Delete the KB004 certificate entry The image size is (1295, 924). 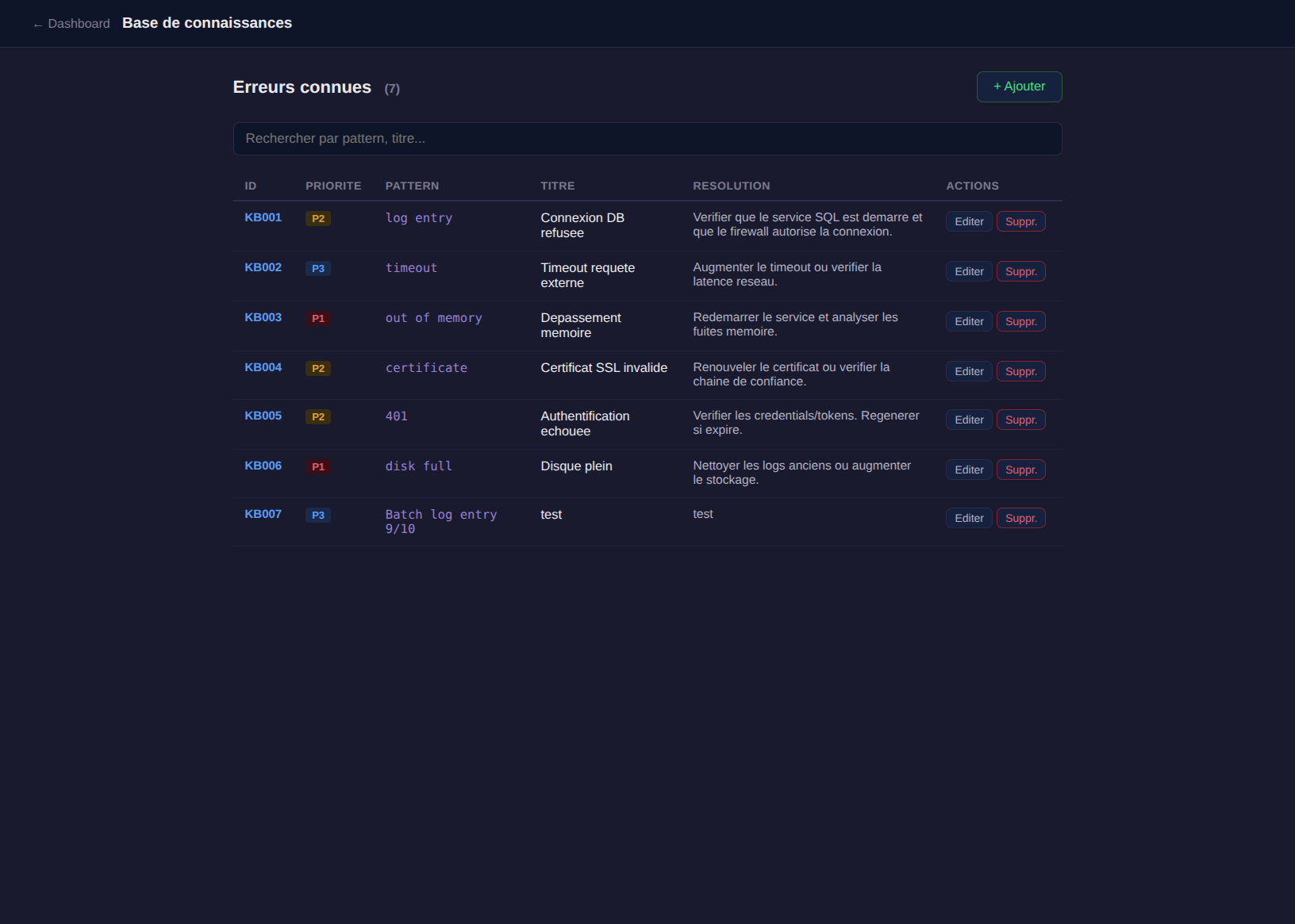pos(1020,371)
